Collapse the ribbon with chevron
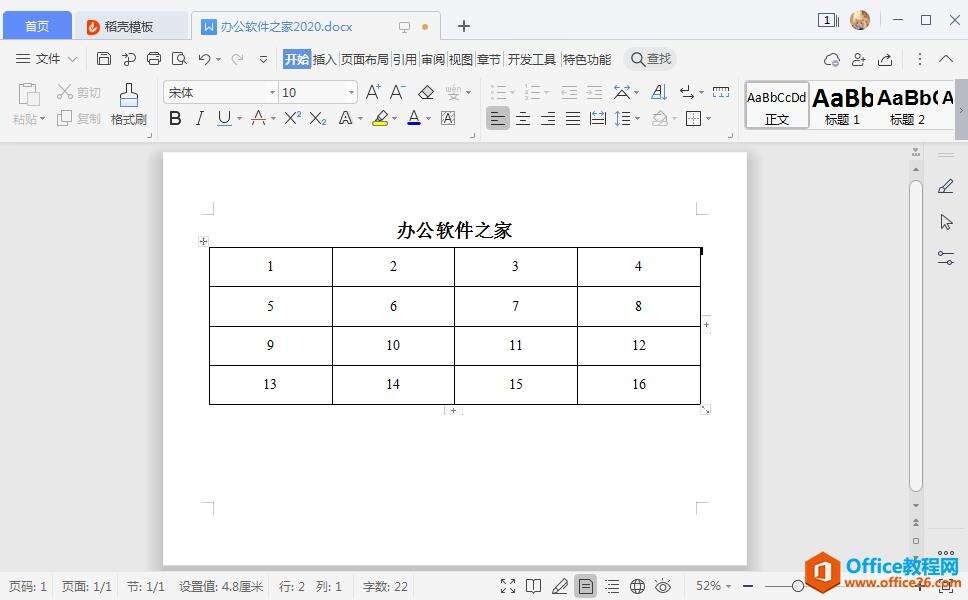 pyautogui.click(x=946, y=59)
